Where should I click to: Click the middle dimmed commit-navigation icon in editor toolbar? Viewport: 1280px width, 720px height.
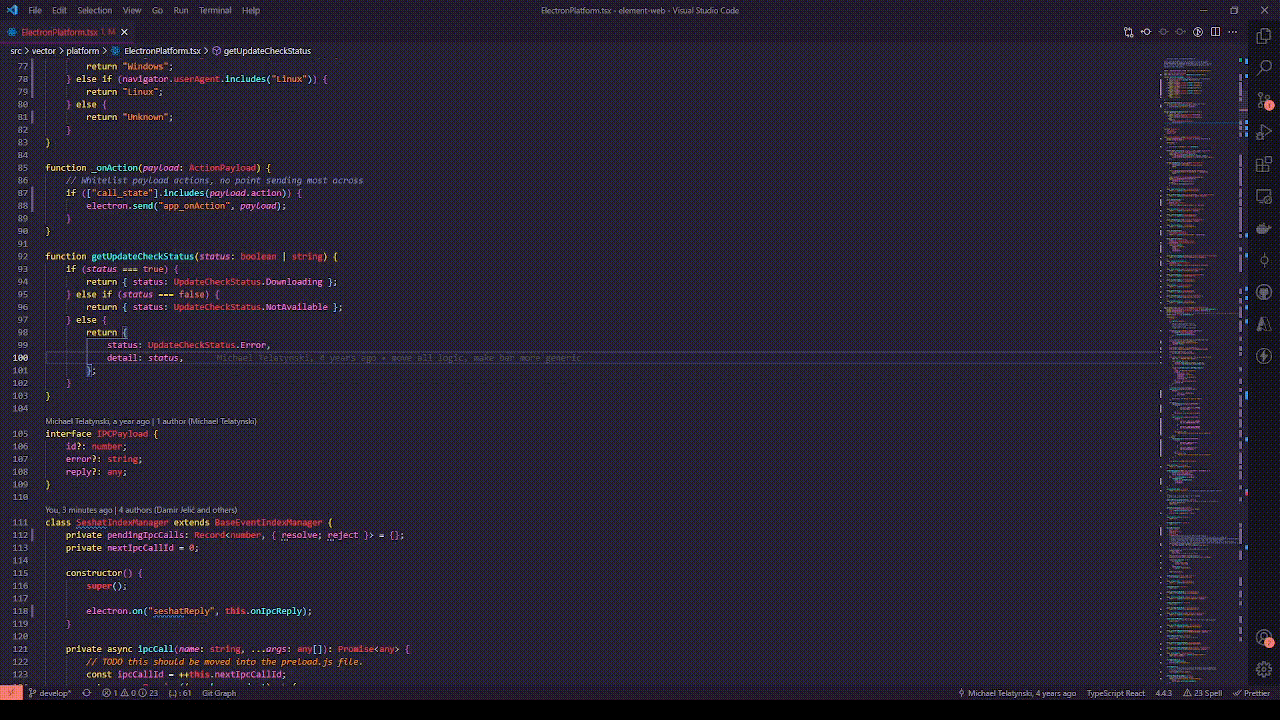[x=1163, y=32]
